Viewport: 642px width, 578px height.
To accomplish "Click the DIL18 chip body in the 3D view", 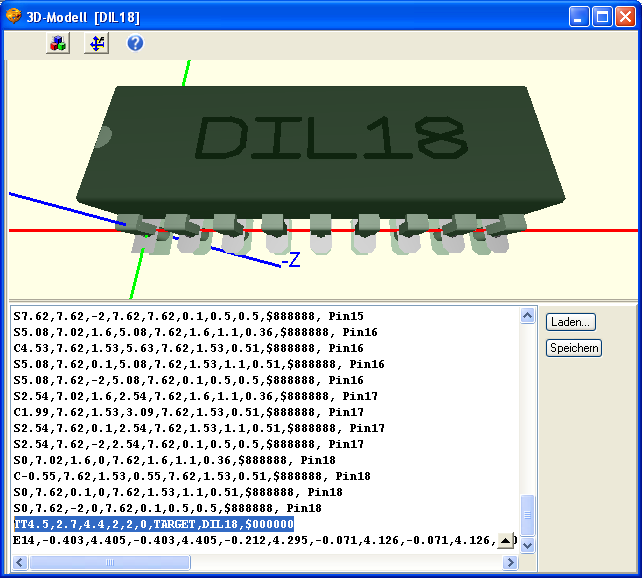I will (321, 151).
